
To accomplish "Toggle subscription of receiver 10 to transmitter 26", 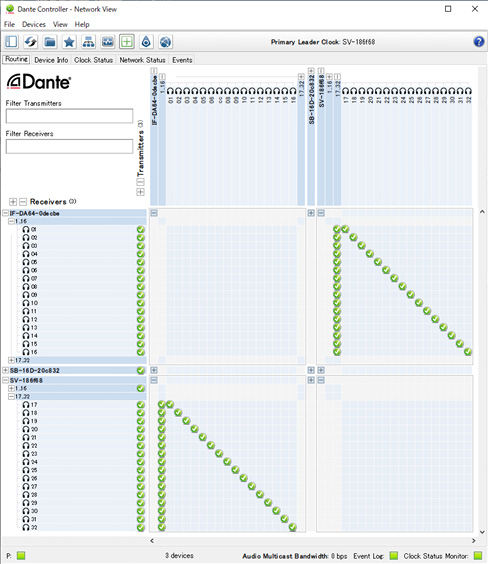I will point(419,303).
